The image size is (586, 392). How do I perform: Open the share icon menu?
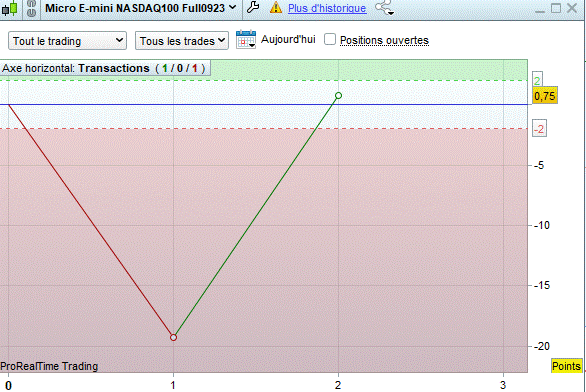(x=385, y=8)
